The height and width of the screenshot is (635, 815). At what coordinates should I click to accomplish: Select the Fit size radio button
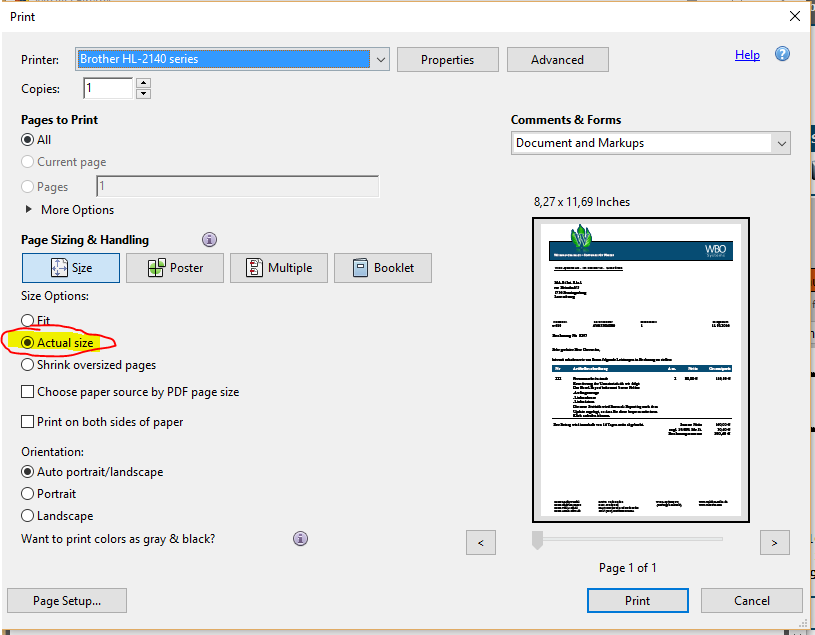pyautogui.click(x=28, y=321)
